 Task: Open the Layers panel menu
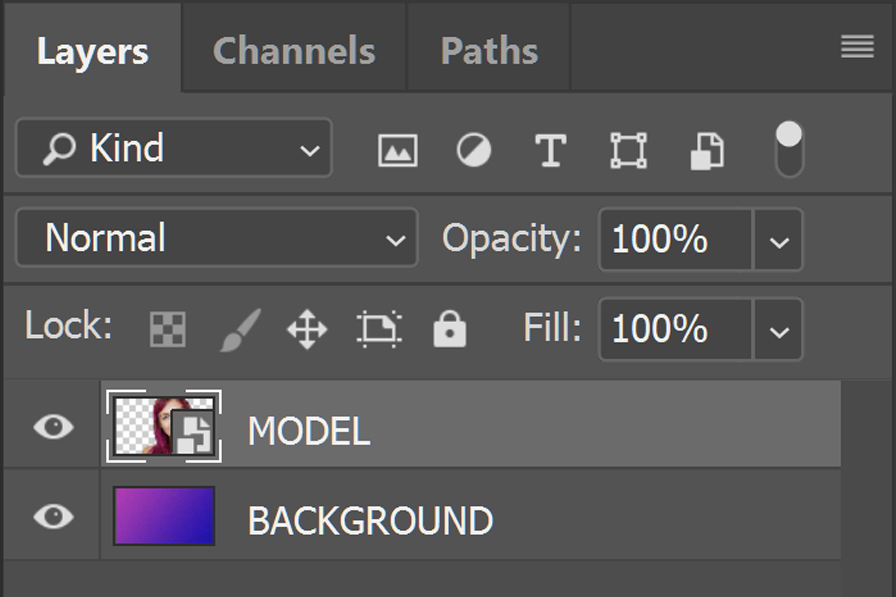click(857, 46)
